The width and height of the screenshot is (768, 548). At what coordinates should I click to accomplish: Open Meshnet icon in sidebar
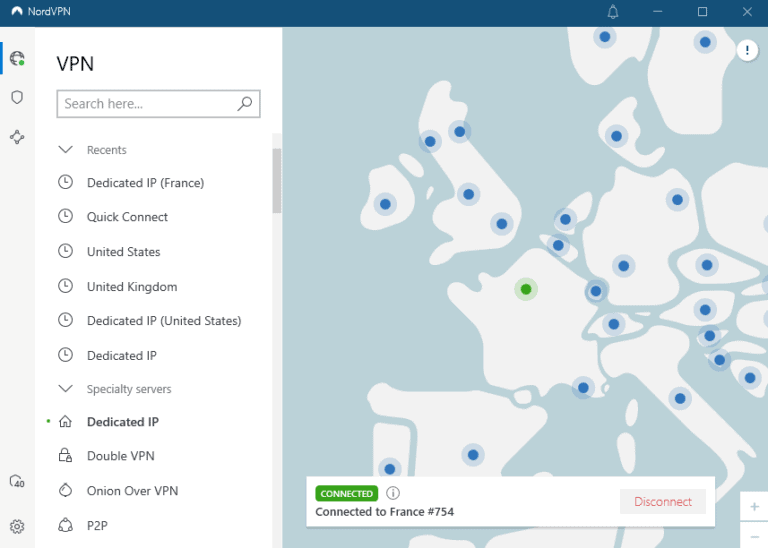[17, 137]
